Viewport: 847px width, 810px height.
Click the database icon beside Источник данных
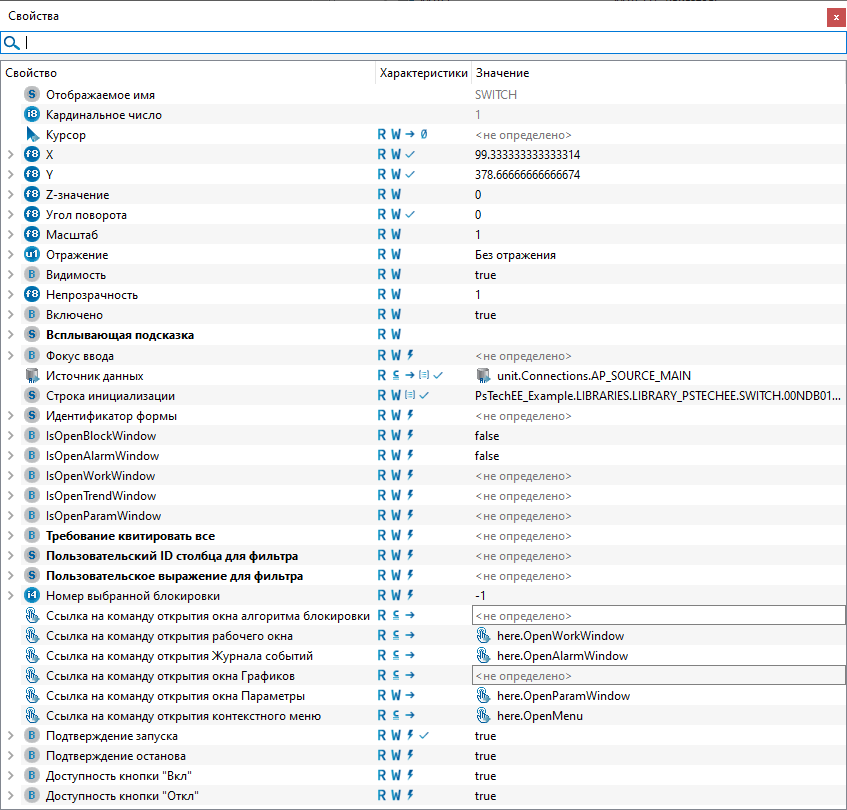click(32, 376)
